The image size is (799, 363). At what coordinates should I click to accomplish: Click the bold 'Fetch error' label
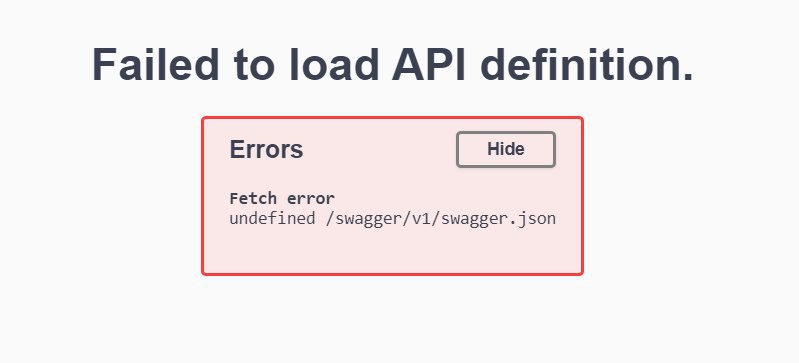[282, 198]
